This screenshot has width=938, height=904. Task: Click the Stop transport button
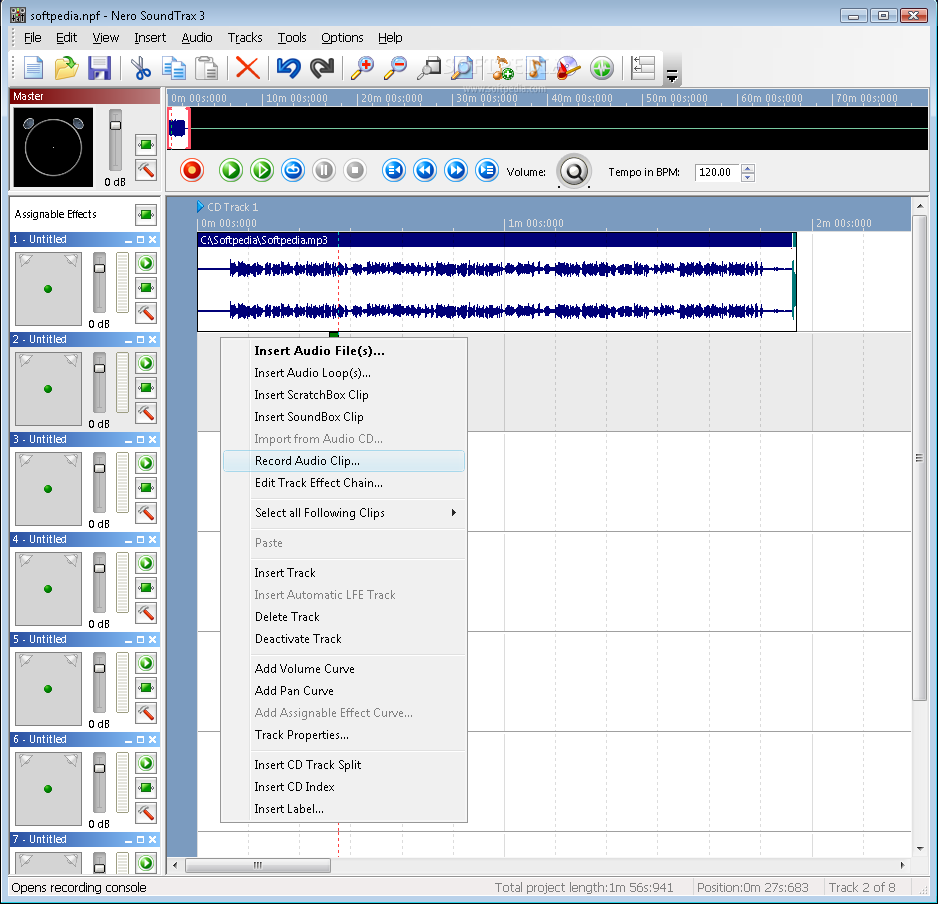point(355,171)
